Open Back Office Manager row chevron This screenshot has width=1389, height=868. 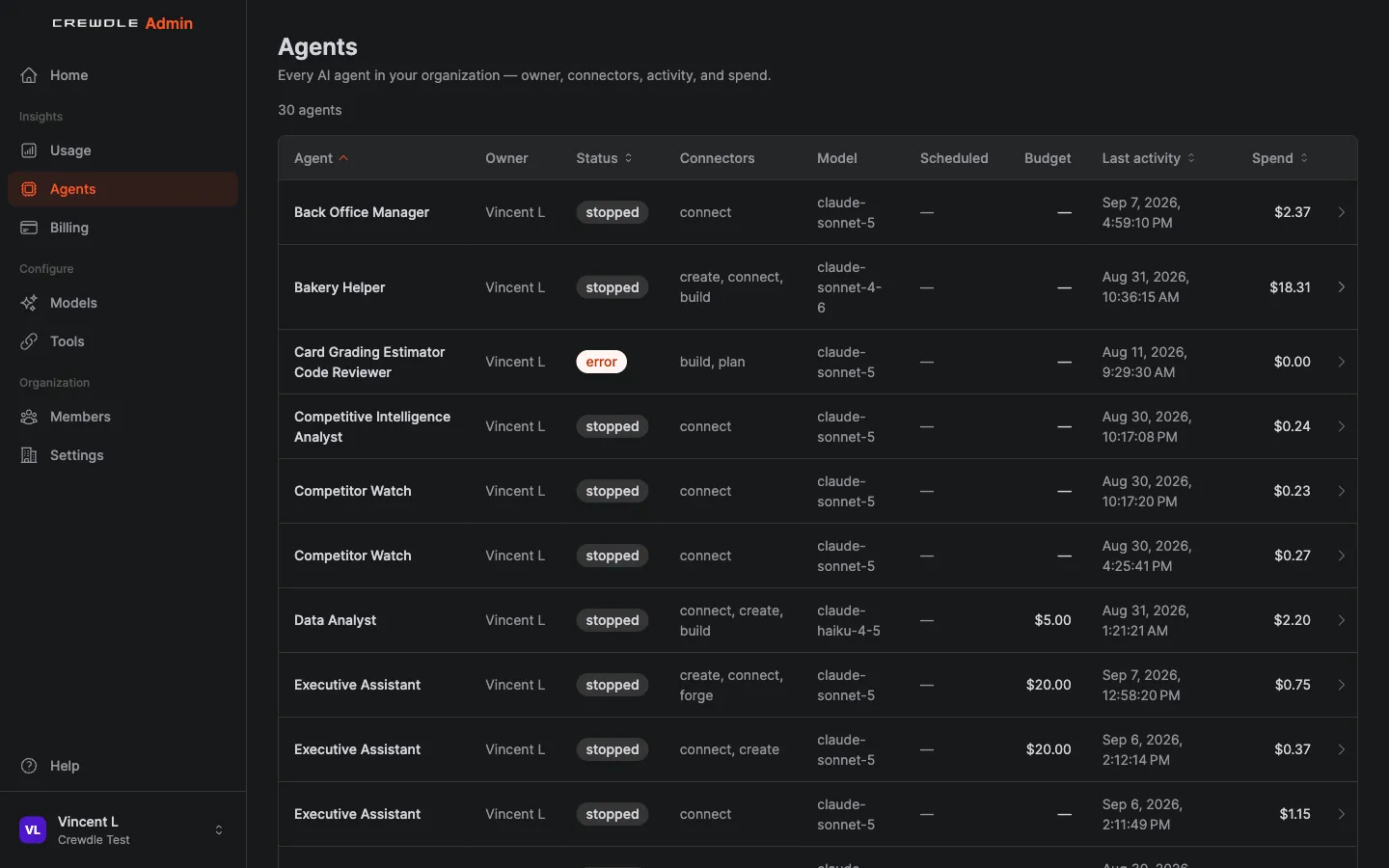pos(1341,212)
